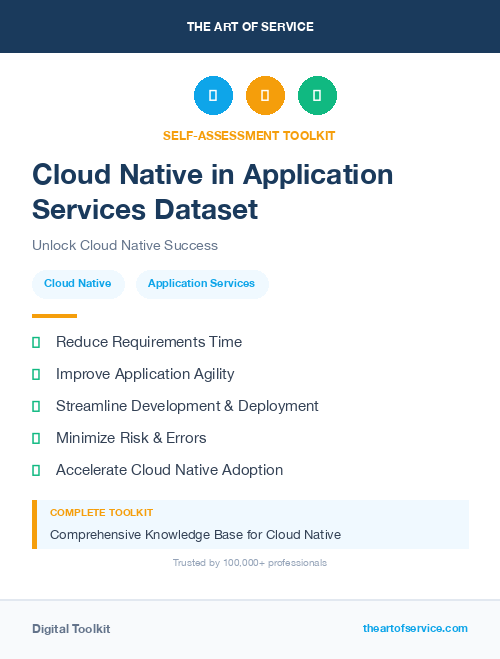Click bullet icon beside Minimize Risk & Errors

tap(36, 438)
